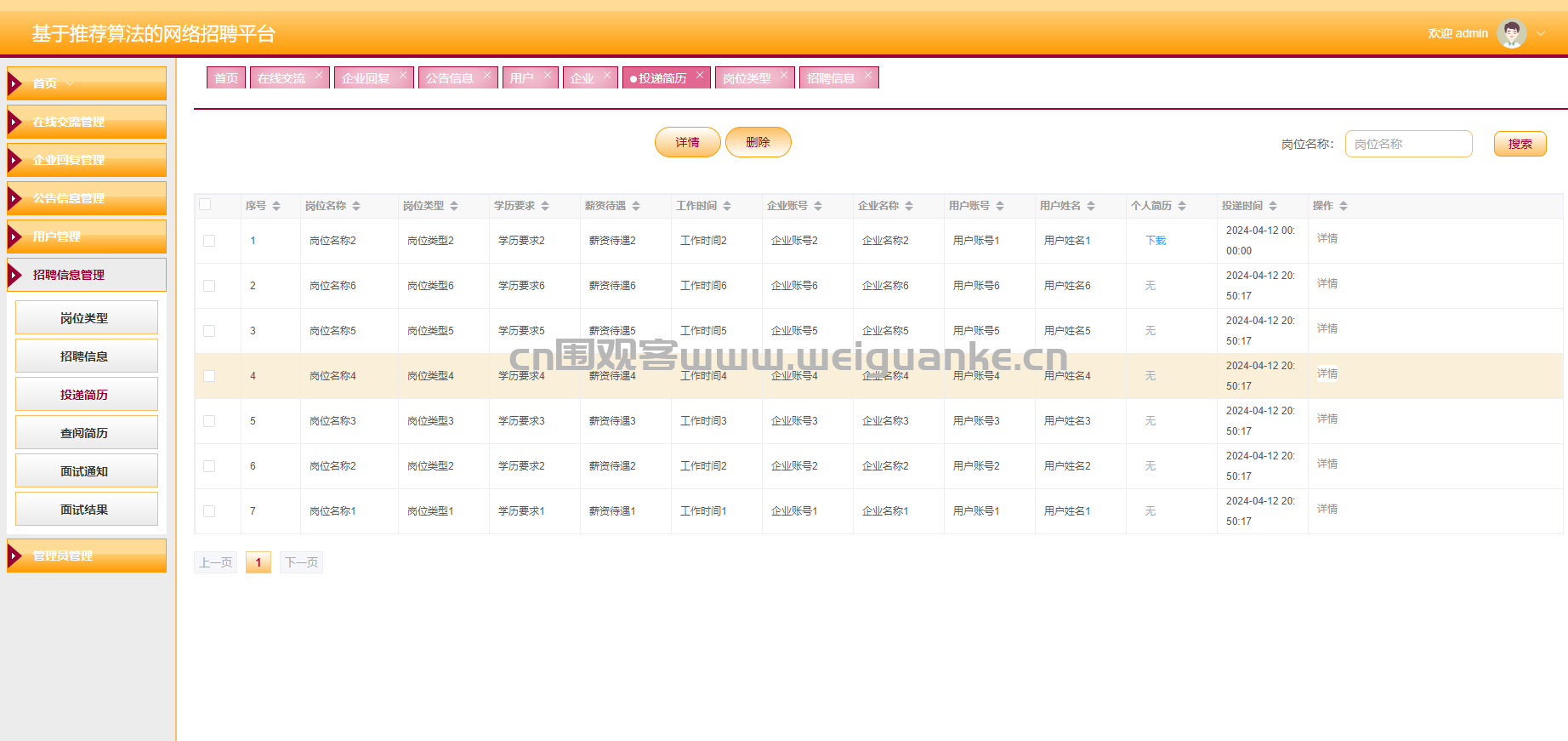The width and height of the screenshot is (1568, 741).
Task: Focus the 岗位名称 search input field
Action: (x=1408, y=144)
